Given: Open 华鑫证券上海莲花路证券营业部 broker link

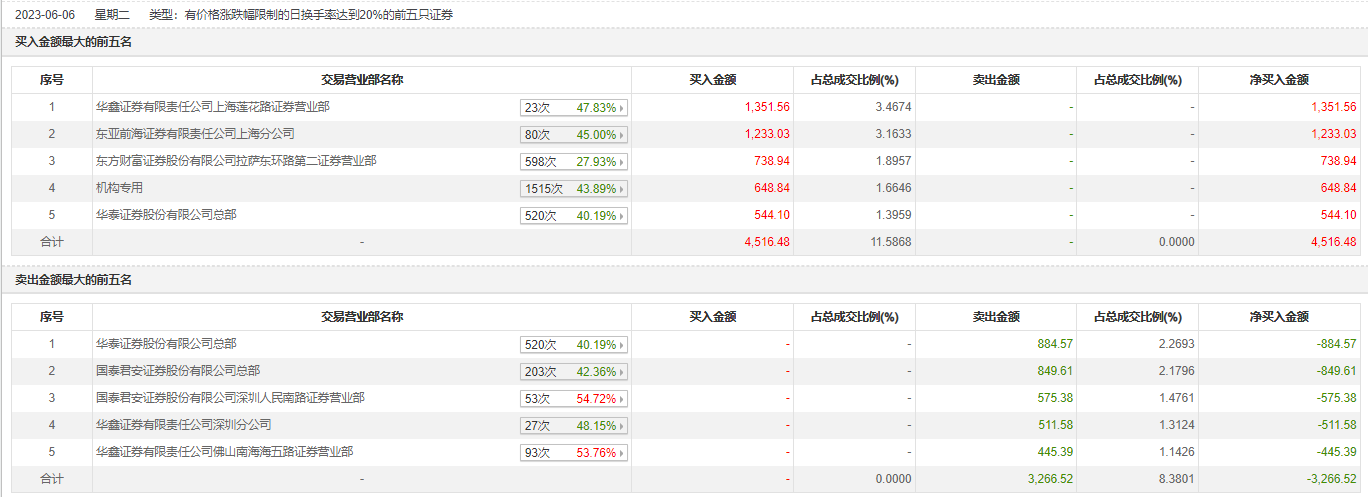Looking at the screenshot, I should tap(212, 107).
